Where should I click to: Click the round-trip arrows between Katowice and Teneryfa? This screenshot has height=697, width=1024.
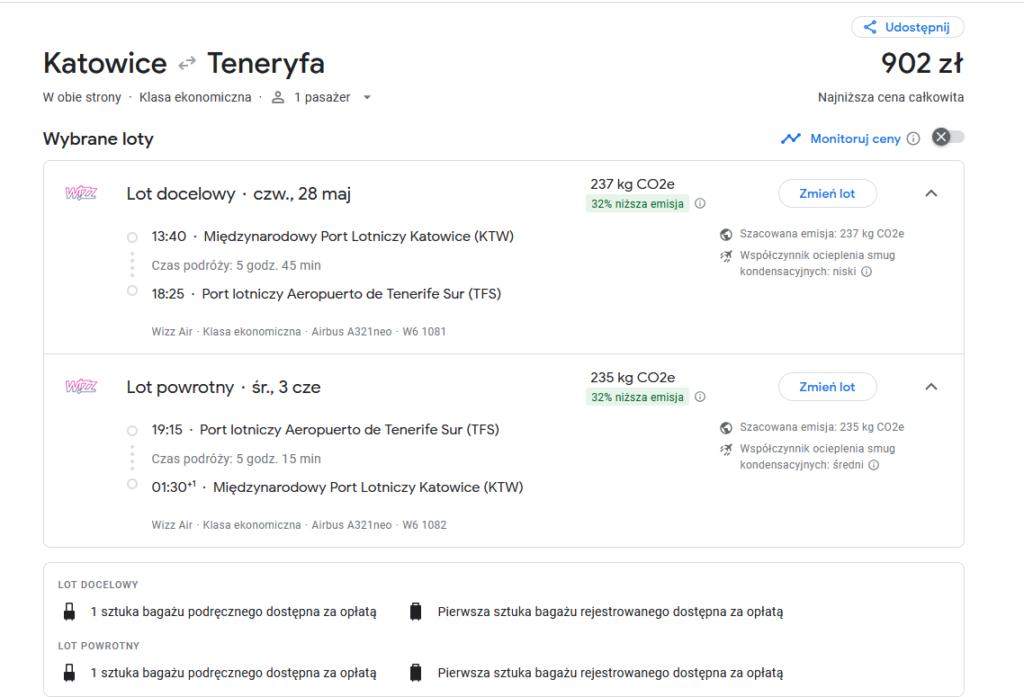[187, 64]
